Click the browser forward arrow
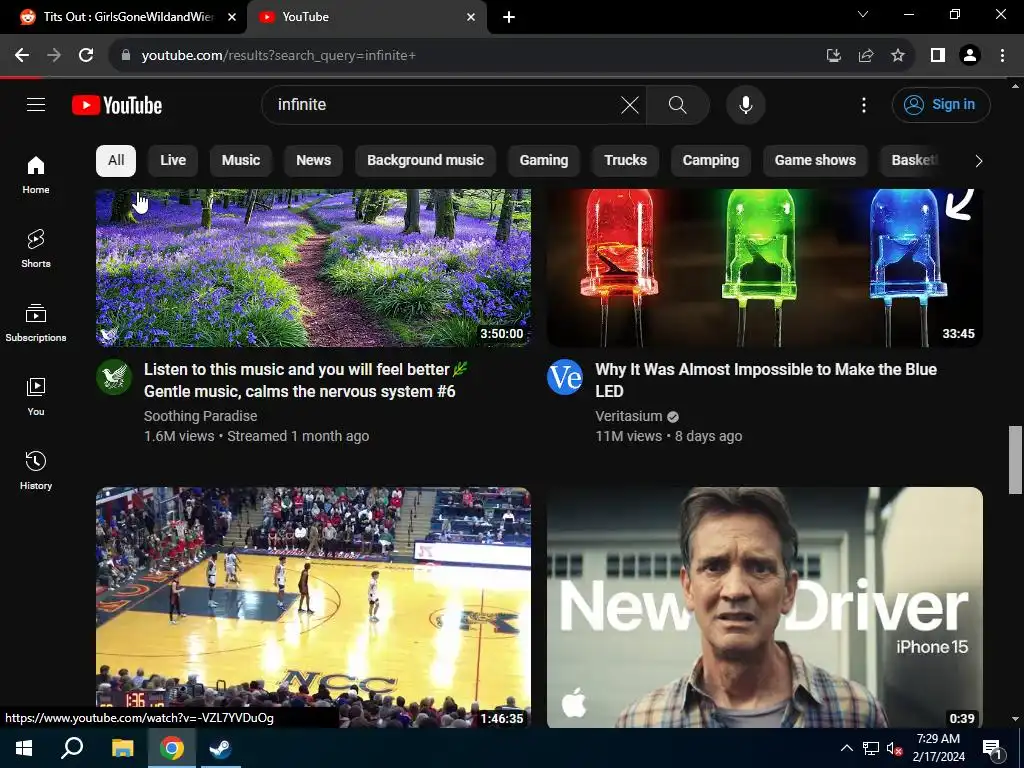The height and width of the screenshot is (768, 1024). tap(54, 56)
